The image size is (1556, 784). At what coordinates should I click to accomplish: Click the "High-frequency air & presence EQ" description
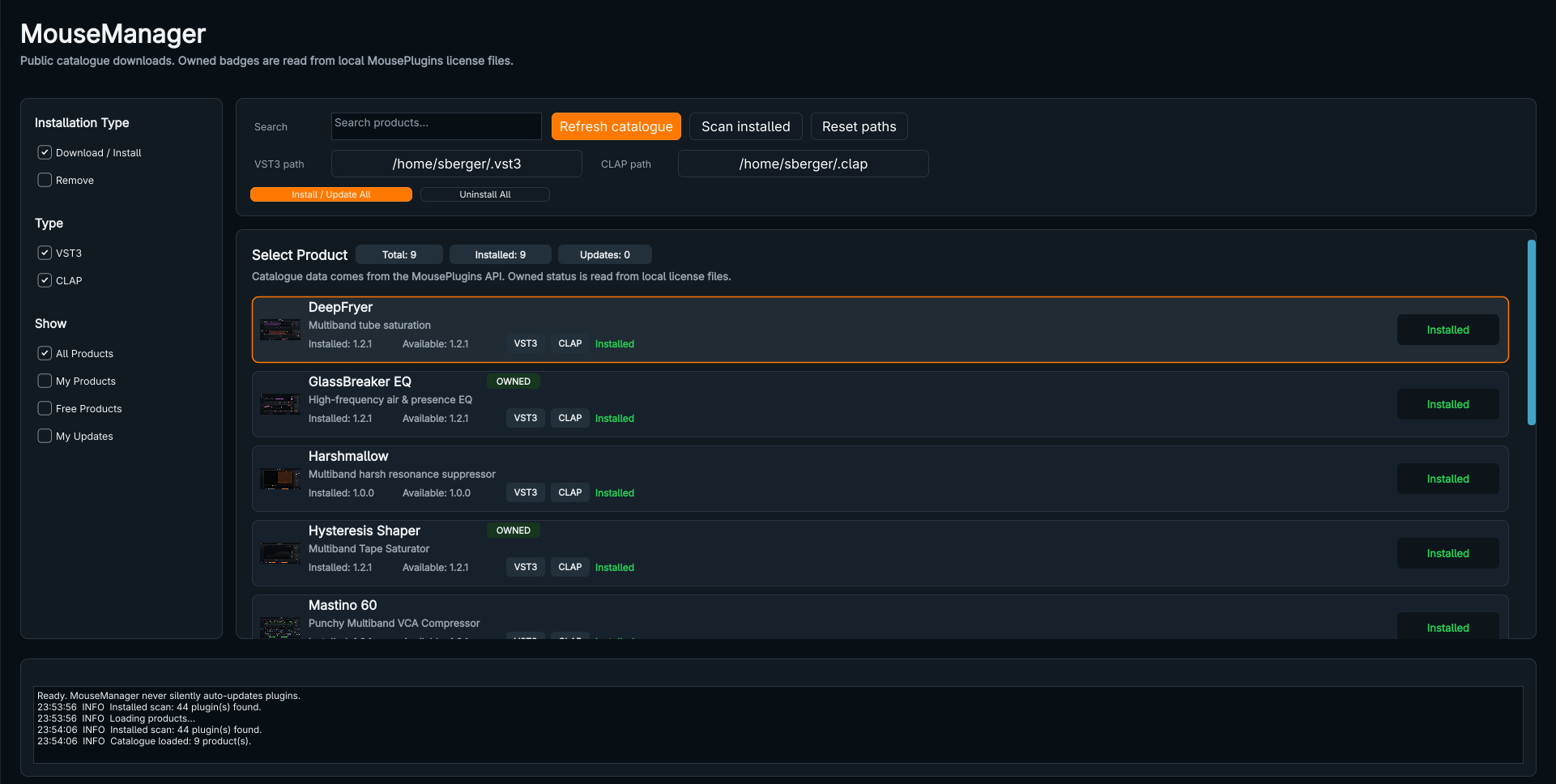click(390, 400)
